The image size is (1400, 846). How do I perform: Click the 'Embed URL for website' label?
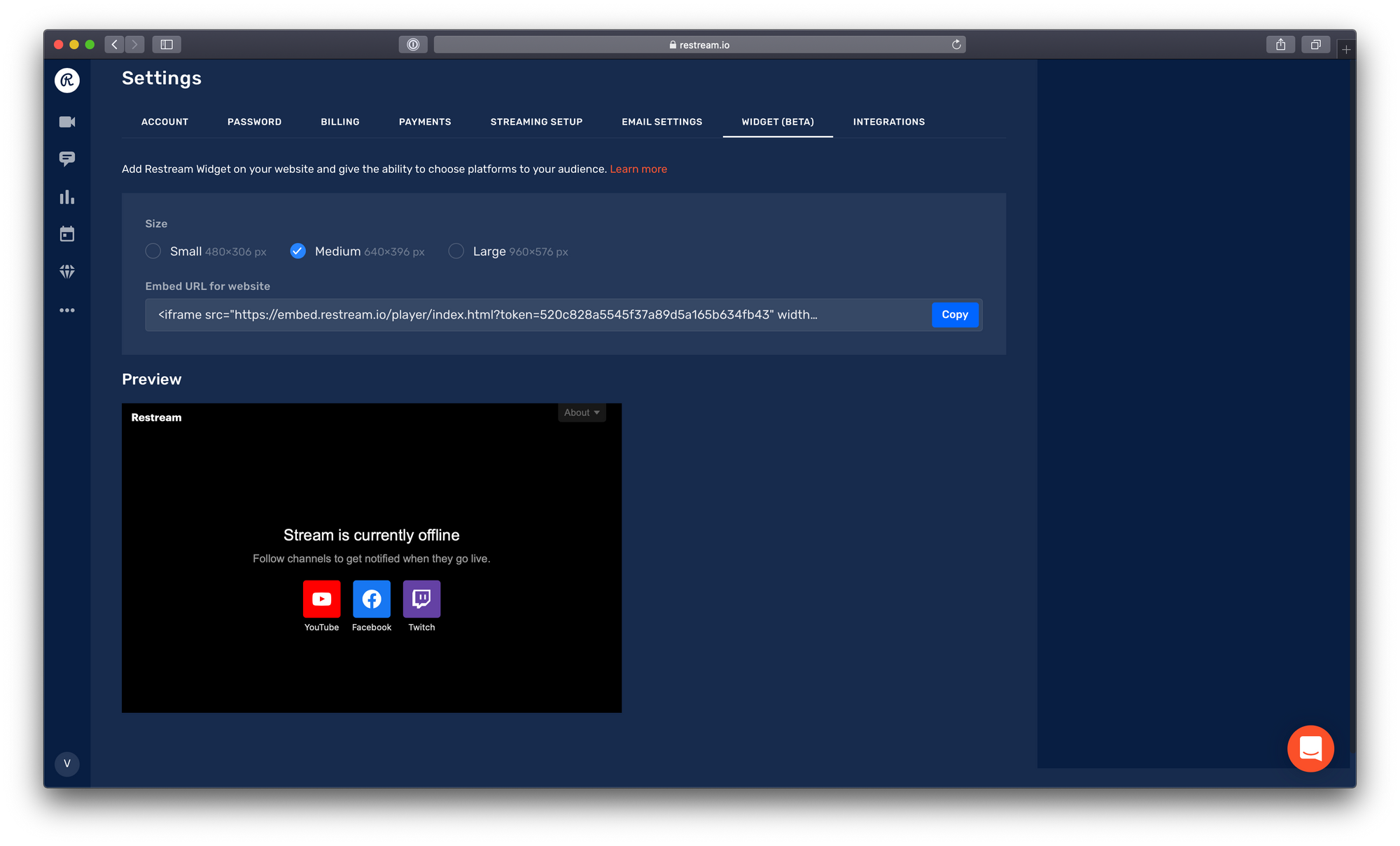point(207,286)
